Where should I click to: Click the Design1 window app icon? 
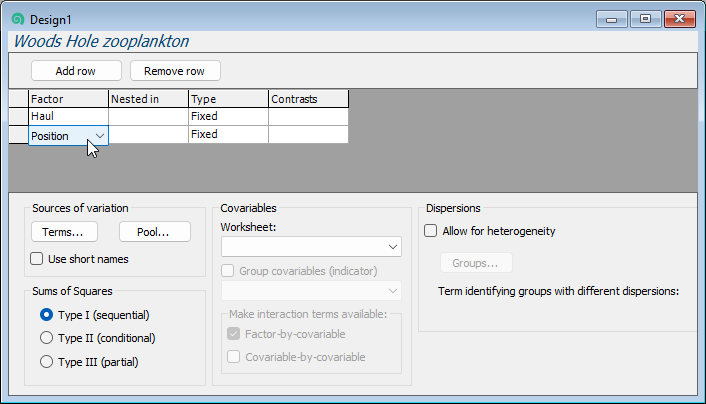point(14,19)
